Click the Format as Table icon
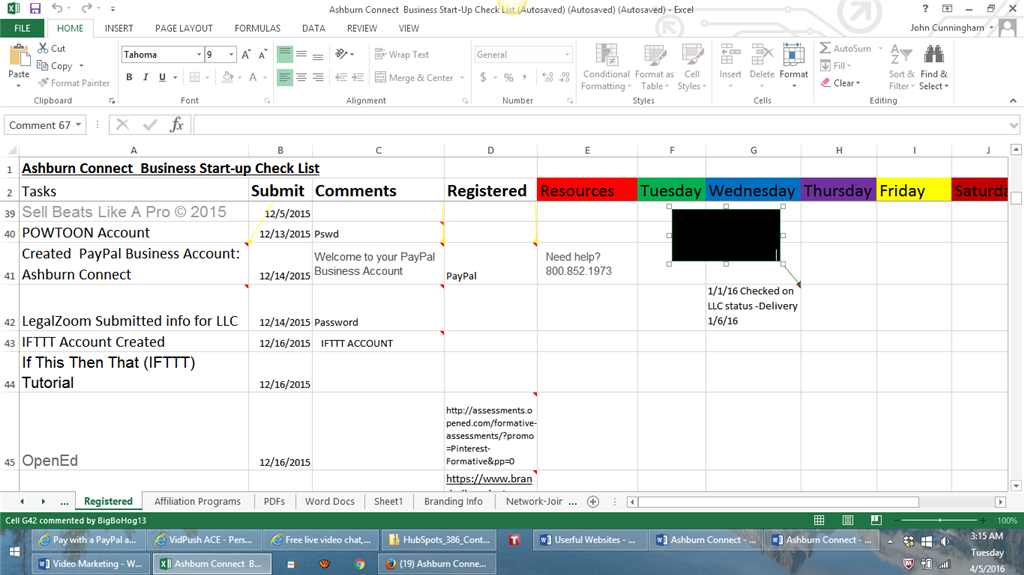Image resolution: width=1024 pixels, height=575 pixels. [654, 55]
